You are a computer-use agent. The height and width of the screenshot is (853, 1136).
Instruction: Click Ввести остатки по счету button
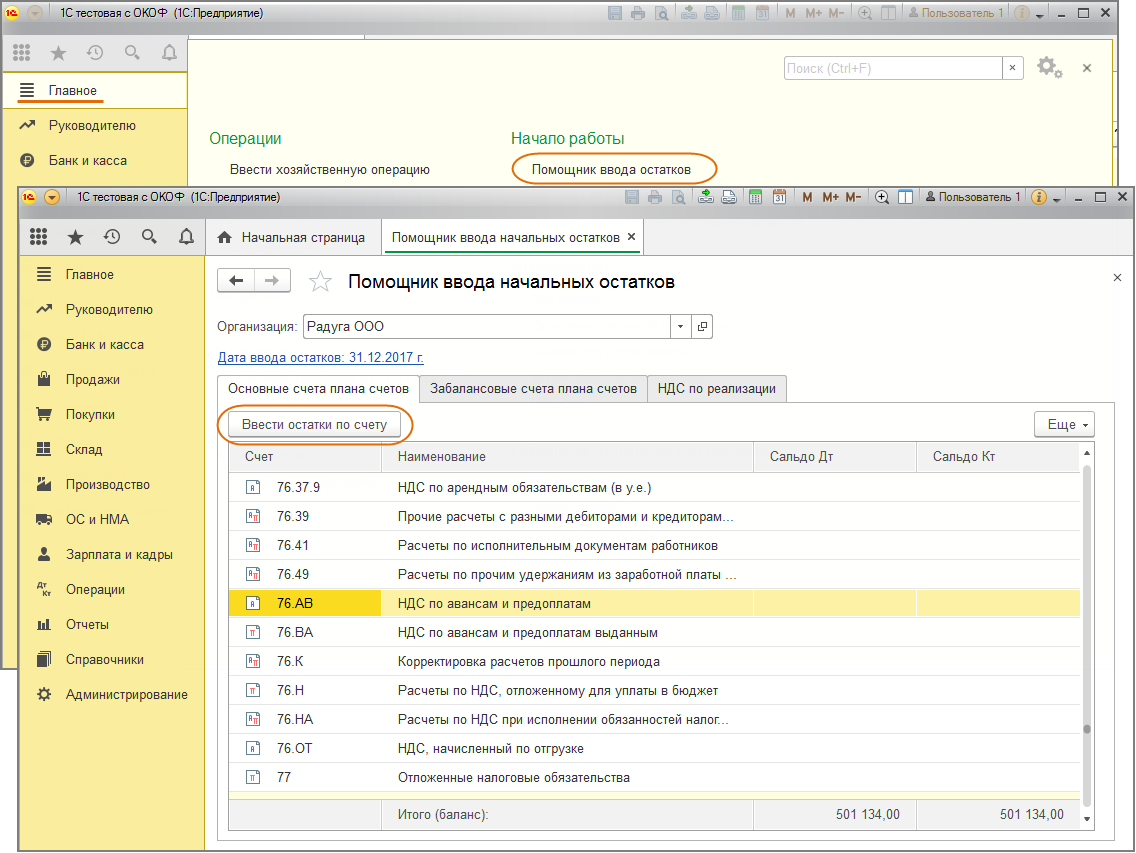314,425
